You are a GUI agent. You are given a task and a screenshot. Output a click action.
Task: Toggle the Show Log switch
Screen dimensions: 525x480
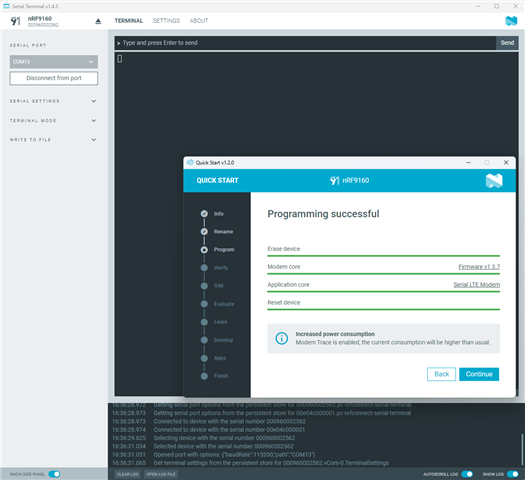pos(513,474)
